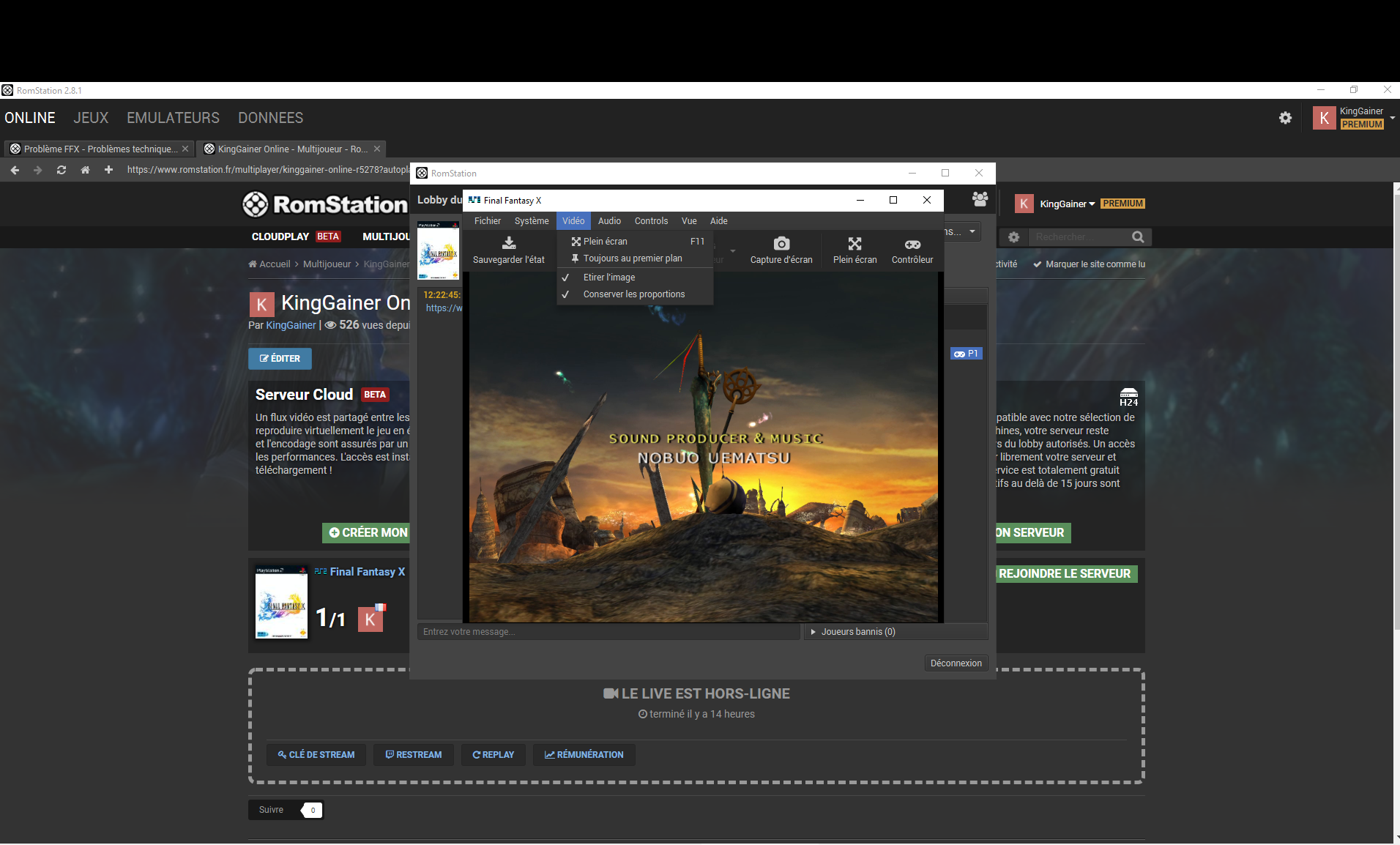Select Plein écran F11 menu entry
The image size is (1400, 845).
(x=634, y=242)
